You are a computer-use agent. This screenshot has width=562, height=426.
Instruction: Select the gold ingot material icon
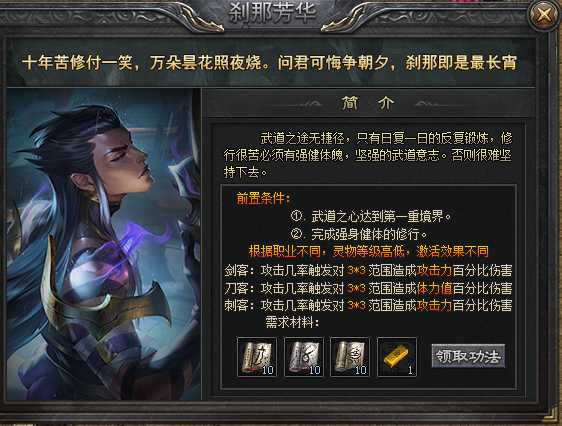(397, 357)
